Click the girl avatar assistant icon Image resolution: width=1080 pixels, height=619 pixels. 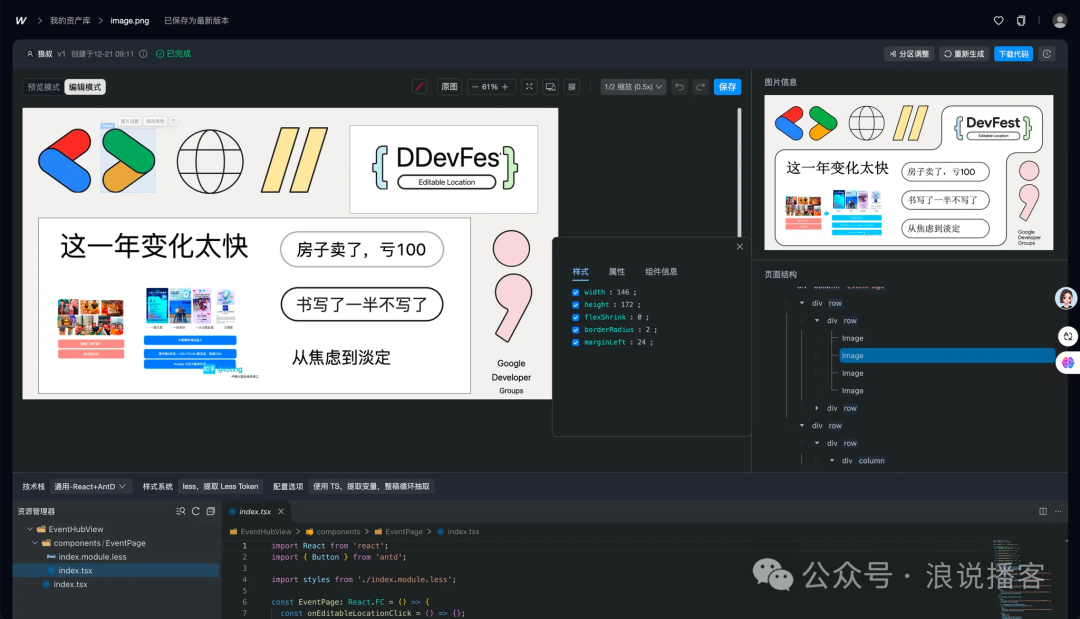(x=1066, y=298)
